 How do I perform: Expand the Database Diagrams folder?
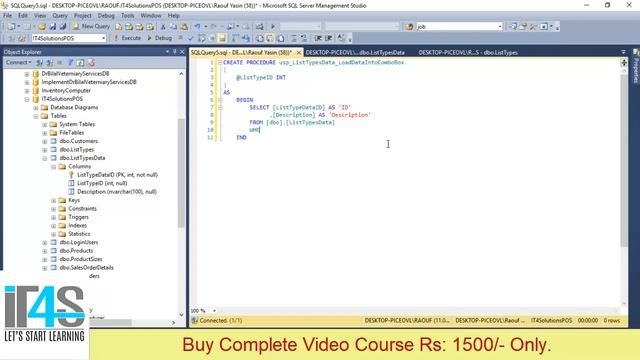pos(36,108)
